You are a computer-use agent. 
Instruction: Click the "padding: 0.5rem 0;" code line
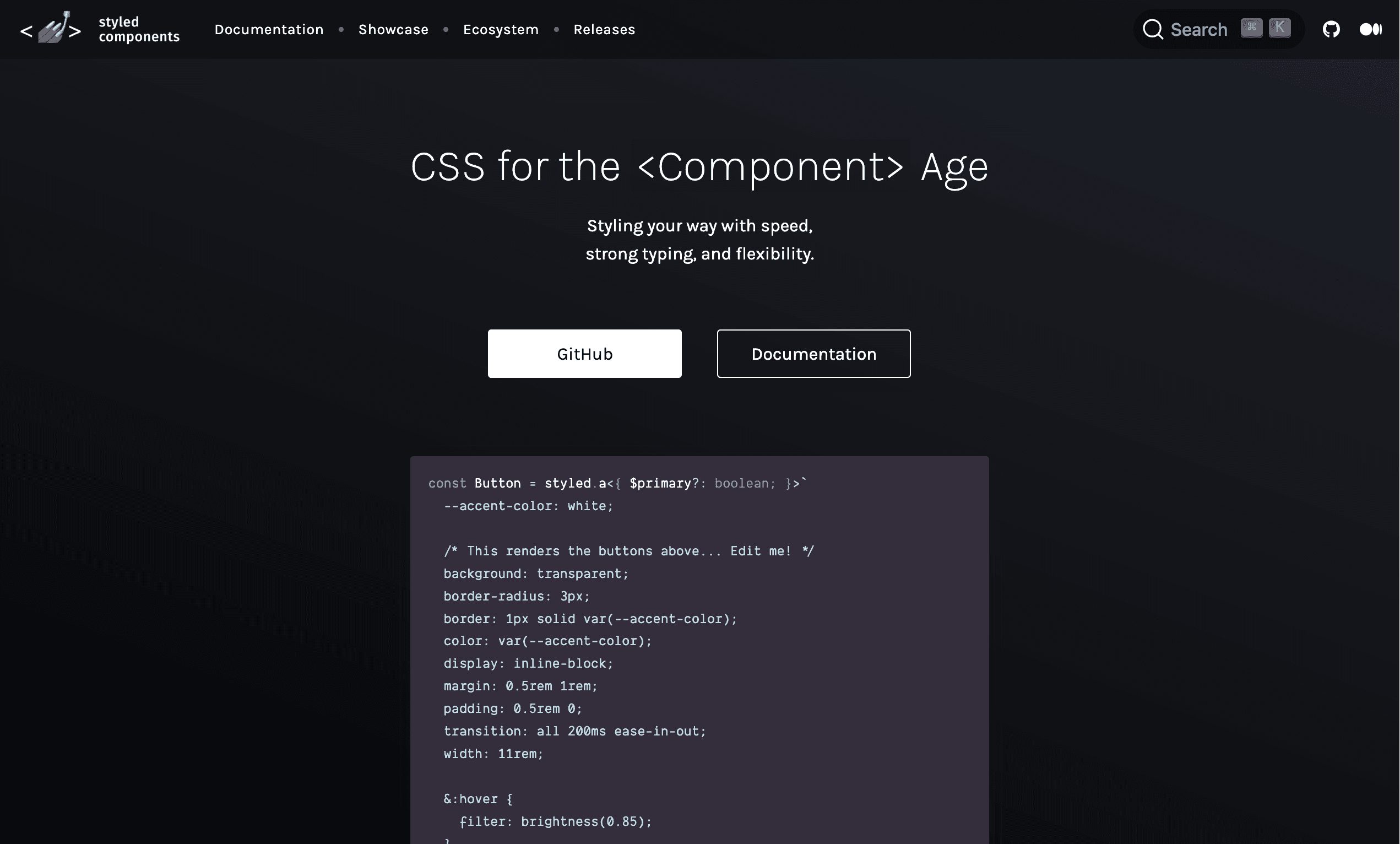coord(513,708)
